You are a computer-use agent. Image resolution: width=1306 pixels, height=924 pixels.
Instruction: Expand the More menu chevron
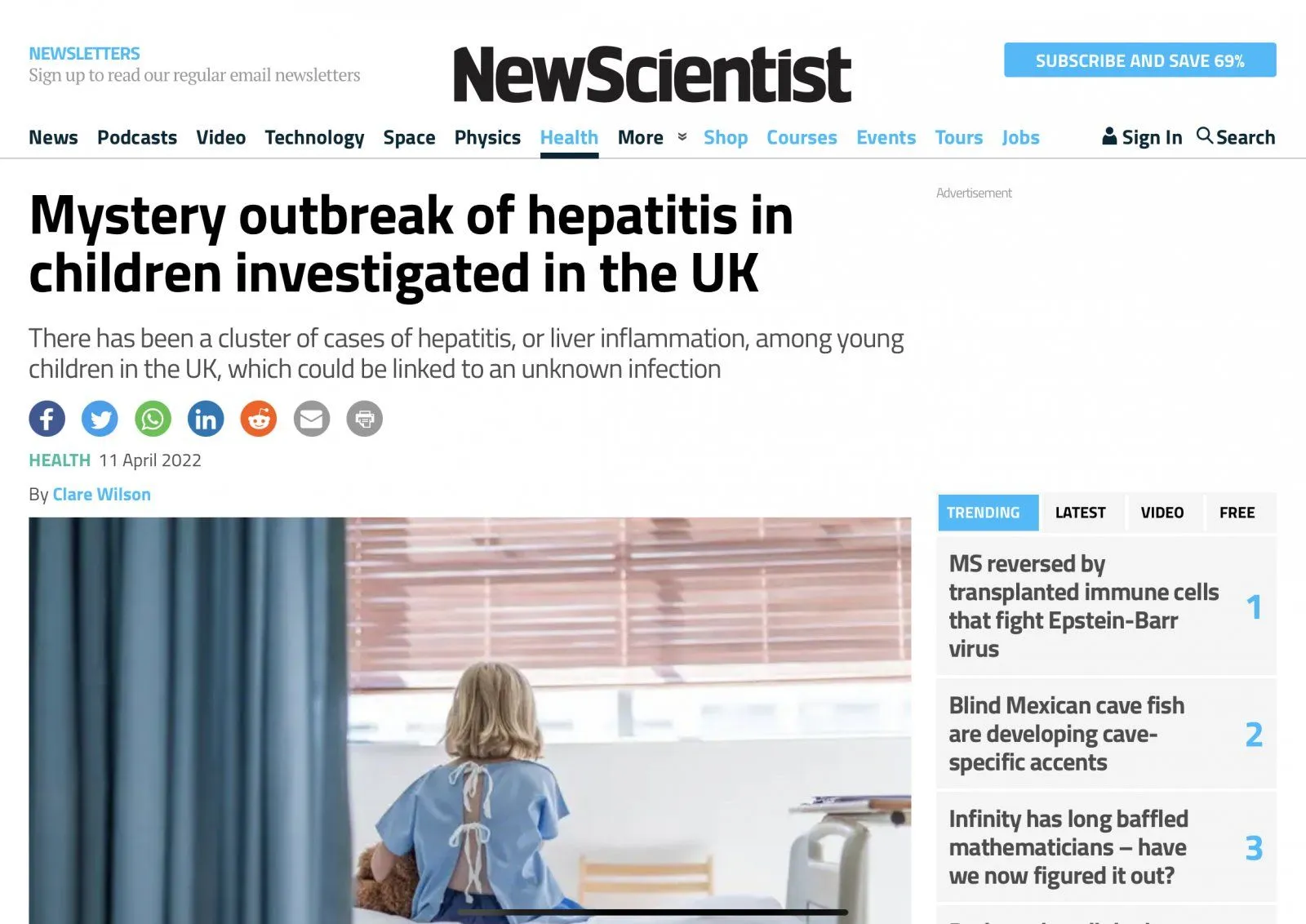click(x=682, y=137)
